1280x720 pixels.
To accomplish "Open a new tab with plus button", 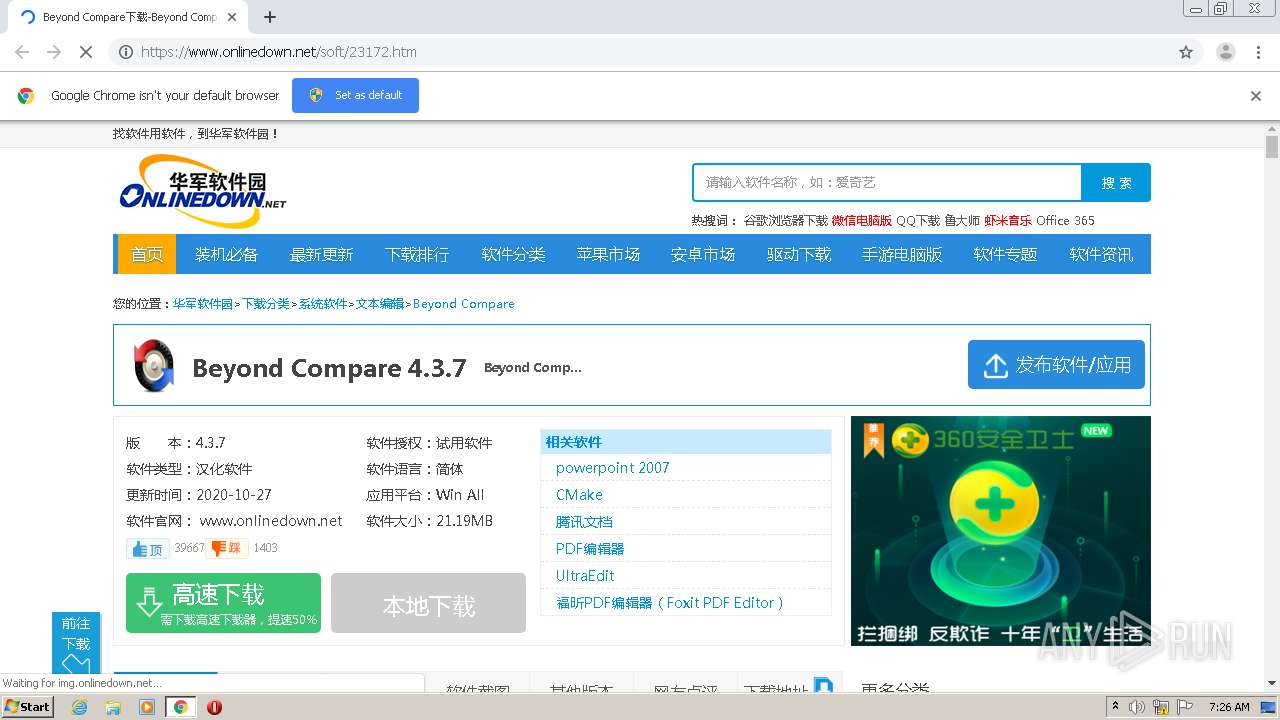I will 270,17.
